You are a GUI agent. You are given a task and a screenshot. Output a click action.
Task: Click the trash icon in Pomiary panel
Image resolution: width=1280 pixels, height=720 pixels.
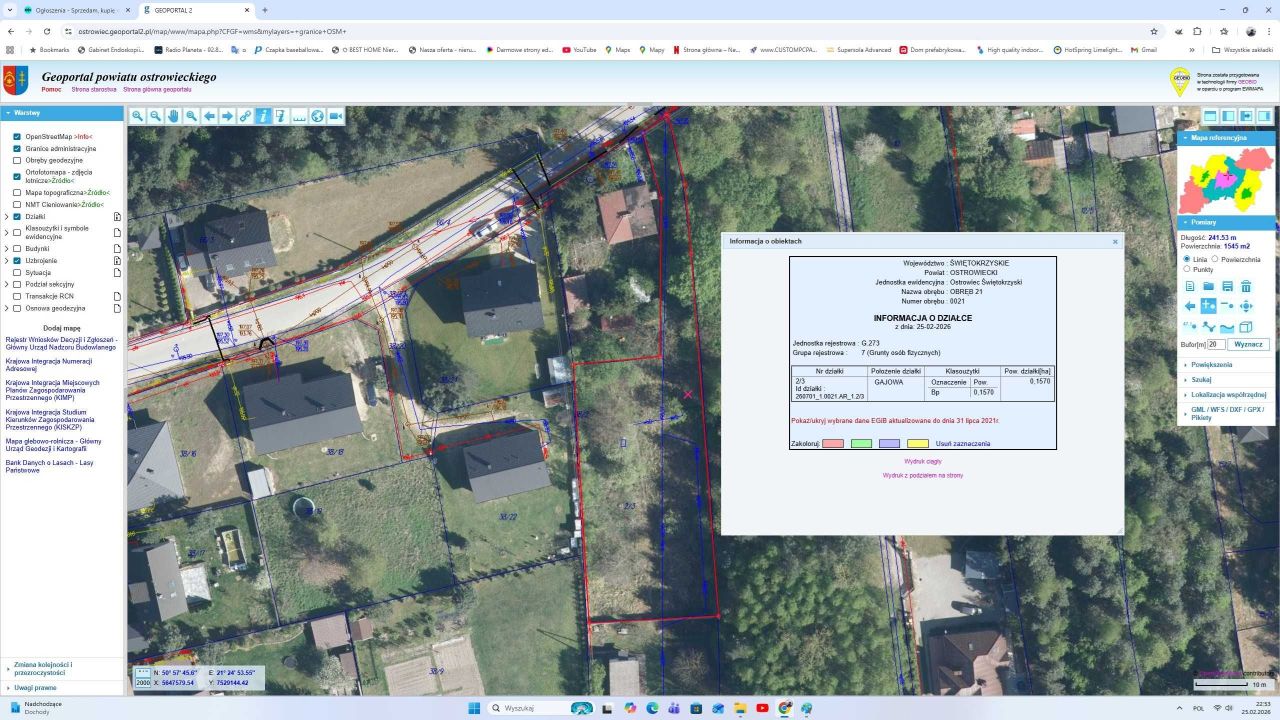pos(1246,286)
